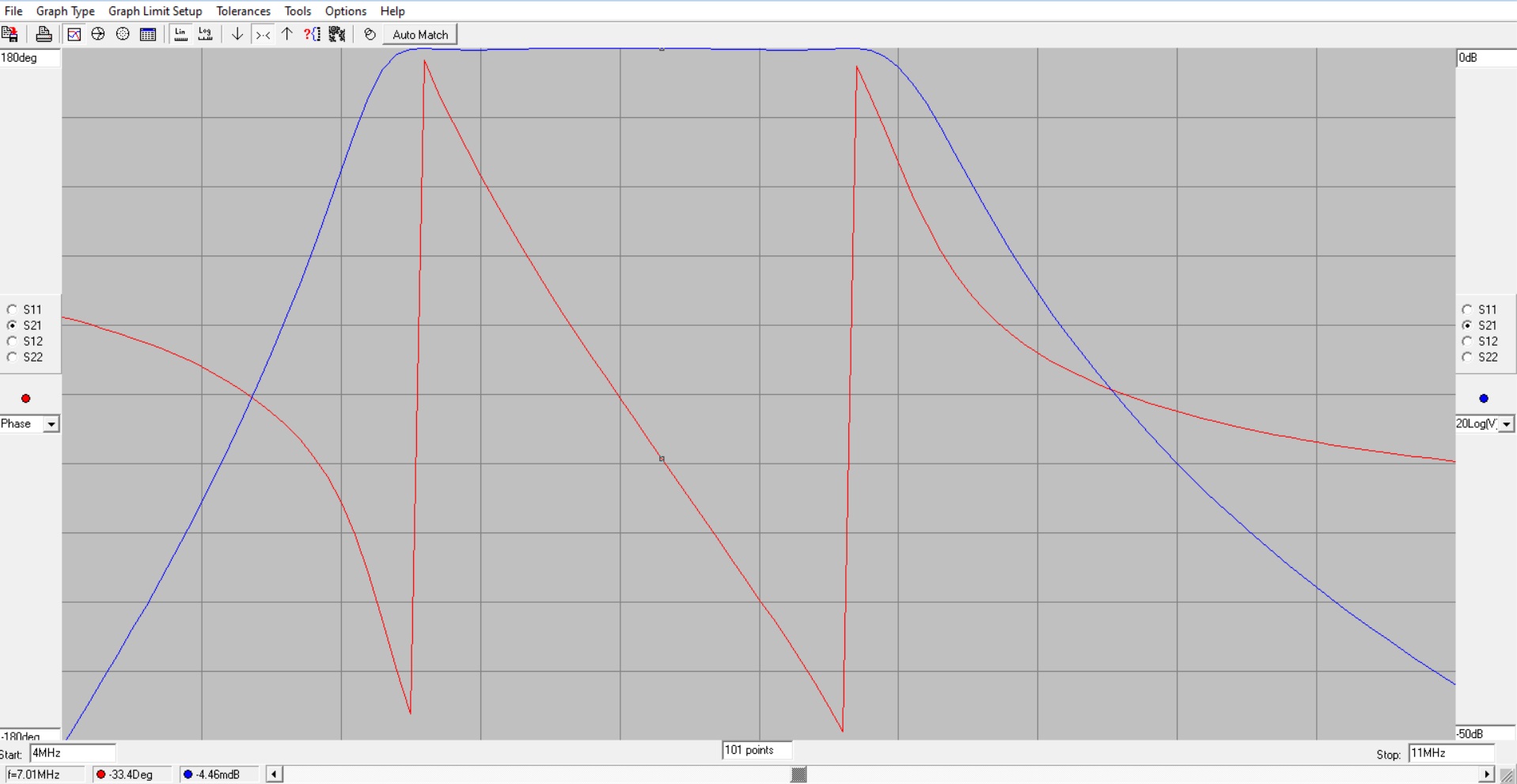1517x784 pixels.
Task: Click the 101 points field
Action: click(x=757, y=750)
